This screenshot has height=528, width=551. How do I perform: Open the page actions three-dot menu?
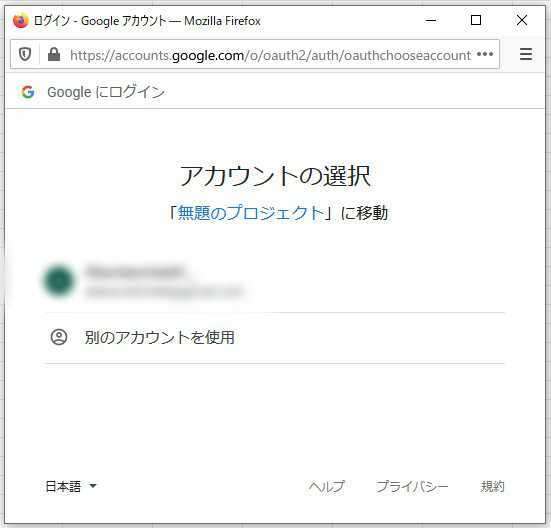tap(485, 54)
